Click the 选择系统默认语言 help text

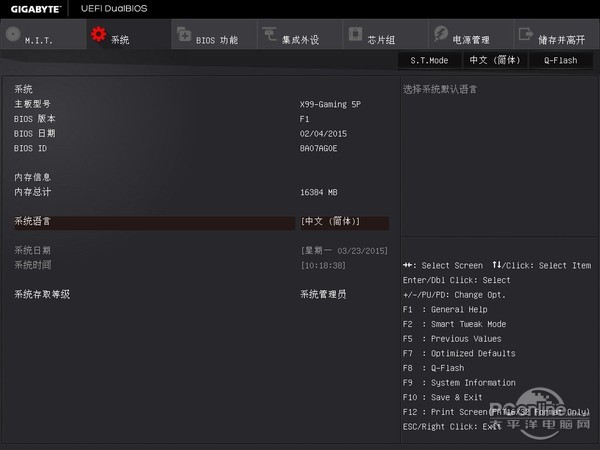pos(440,90)
